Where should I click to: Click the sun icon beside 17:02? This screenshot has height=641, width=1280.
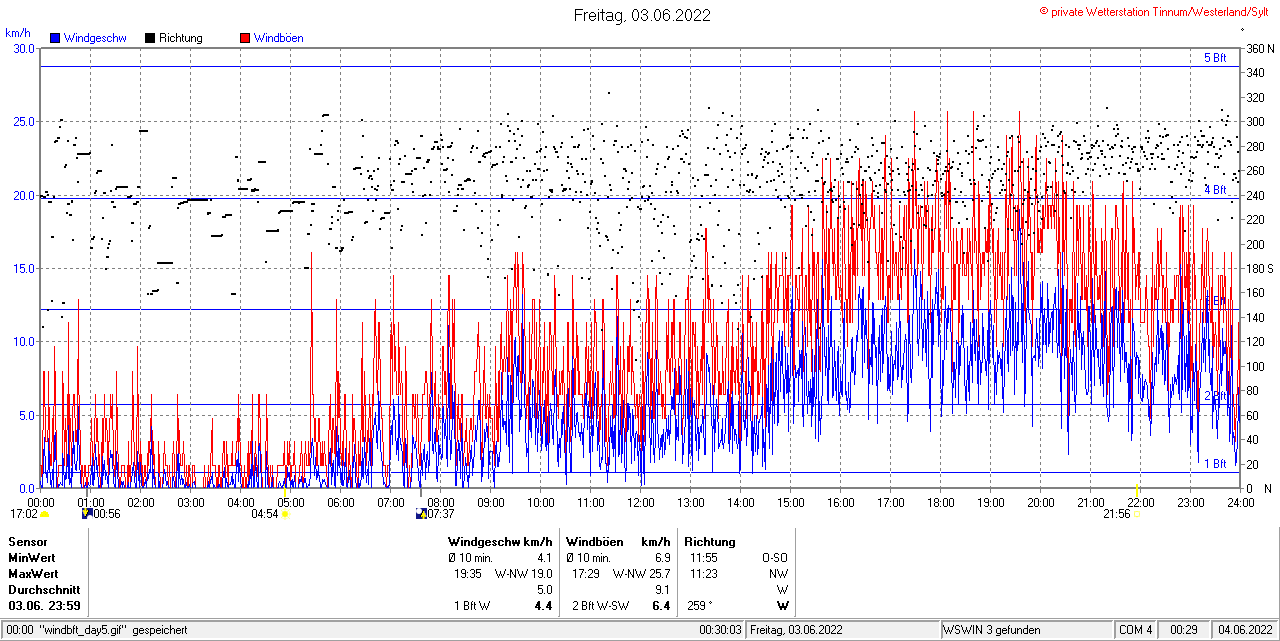(44, 514)
